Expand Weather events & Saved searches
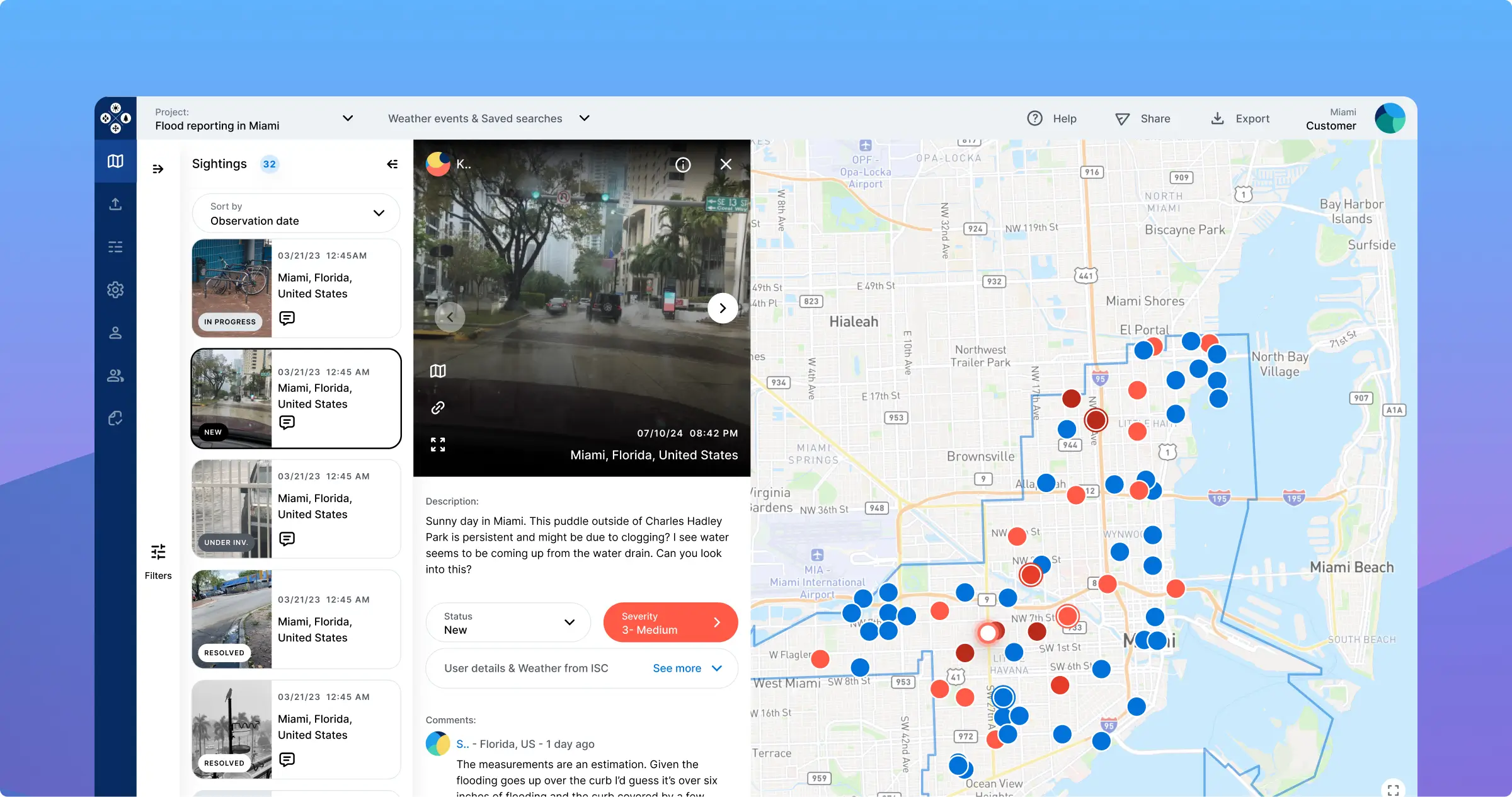 tap(489, 118)
